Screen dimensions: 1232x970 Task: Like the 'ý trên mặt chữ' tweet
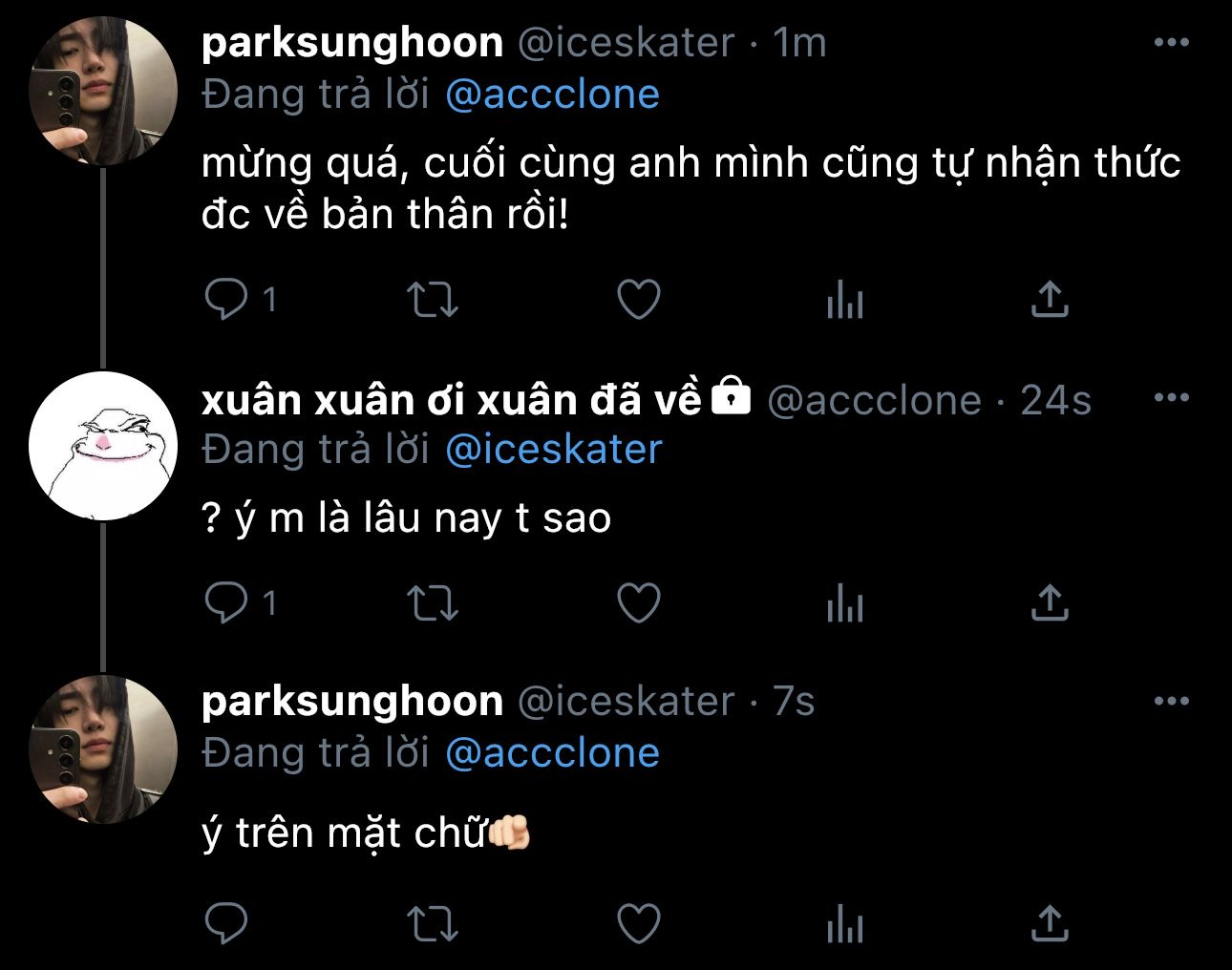coord(639,923)
